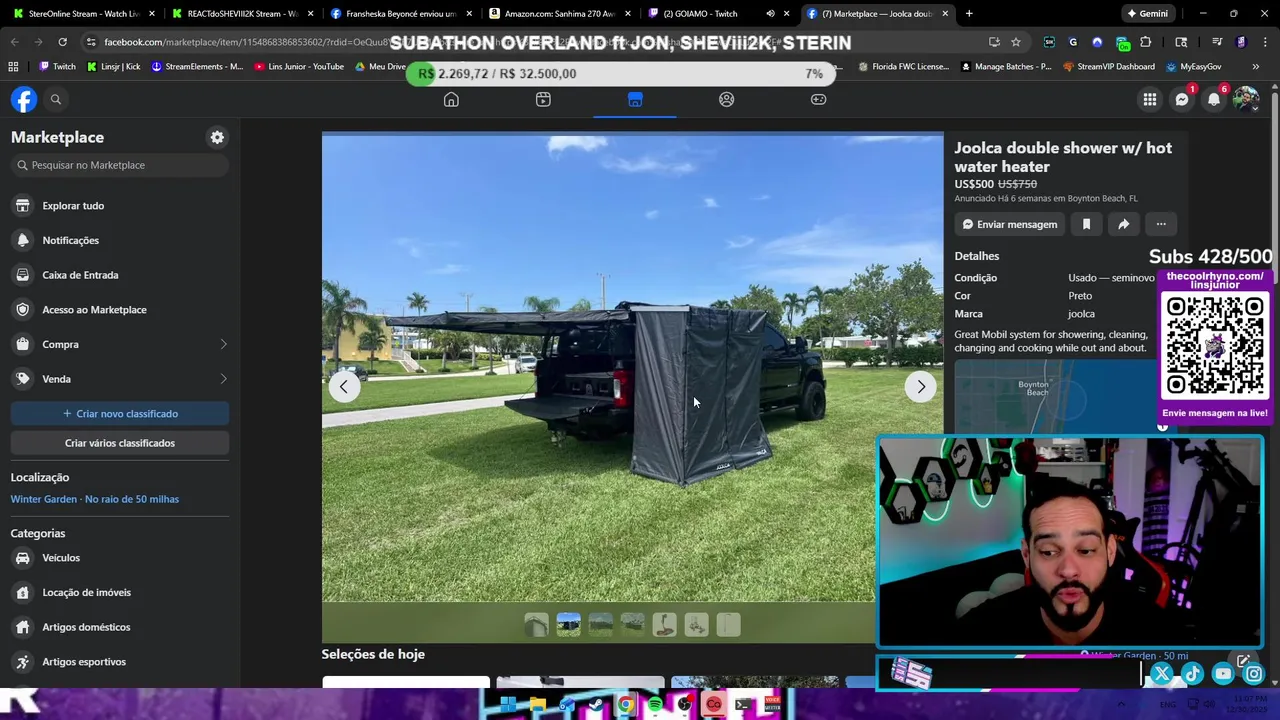Open Veículos category
The height and width of the screenshot is (720, 1280).
(x=120, y=558)
